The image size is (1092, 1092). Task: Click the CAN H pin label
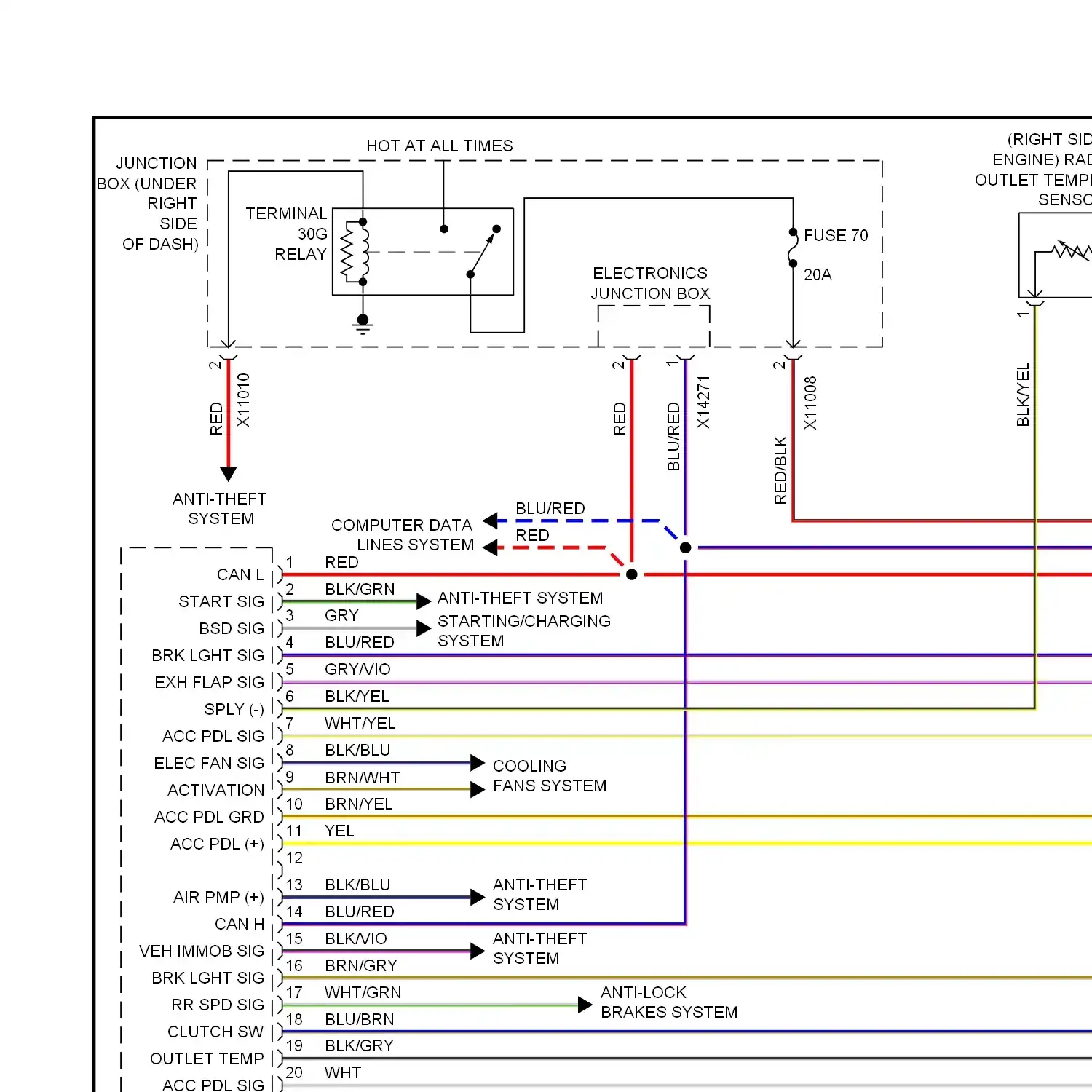point(240,924)
